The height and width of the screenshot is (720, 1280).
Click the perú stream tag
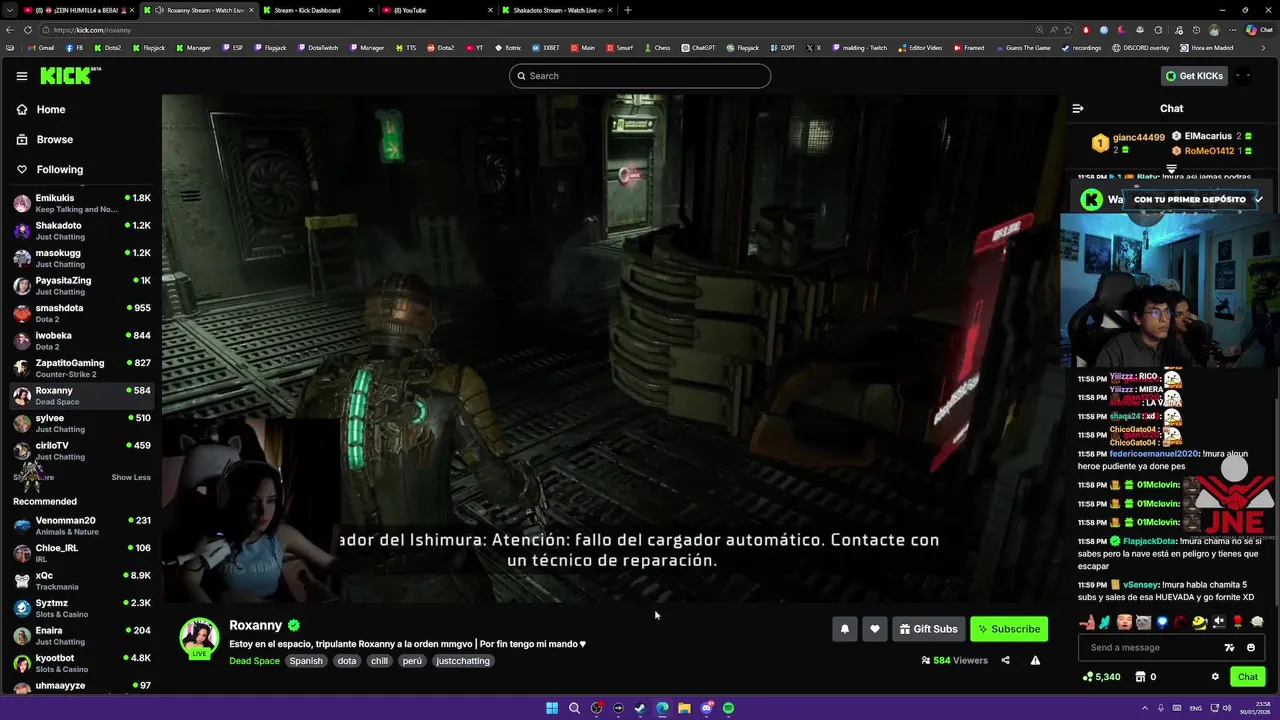point(412,661)
